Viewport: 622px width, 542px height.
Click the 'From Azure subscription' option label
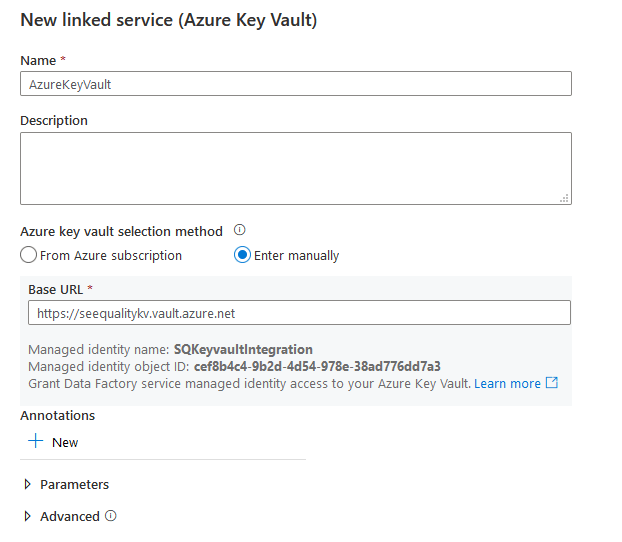point(111,255)
